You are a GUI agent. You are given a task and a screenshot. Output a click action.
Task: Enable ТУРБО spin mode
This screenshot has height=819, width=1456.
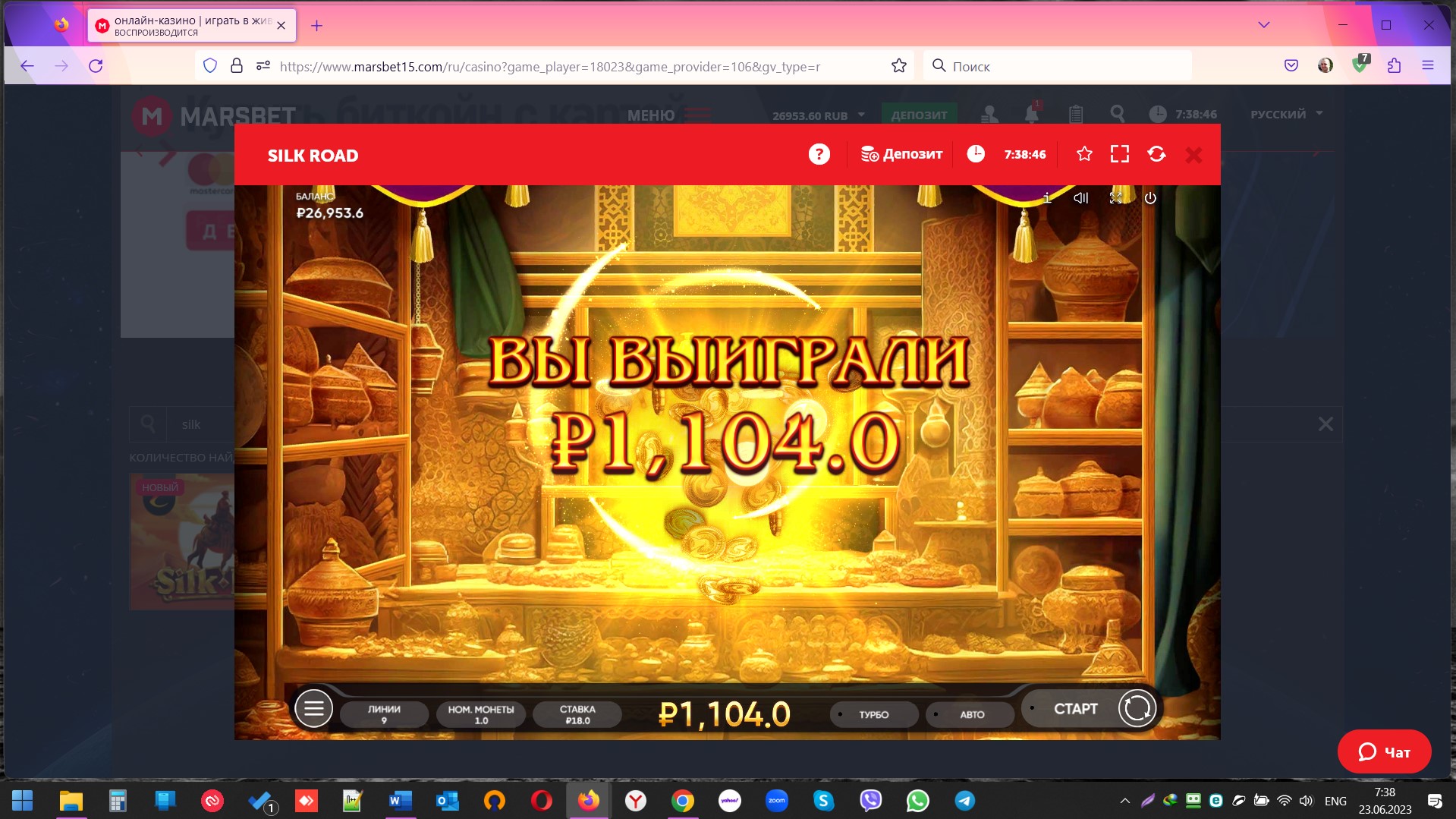coord(874,714)
